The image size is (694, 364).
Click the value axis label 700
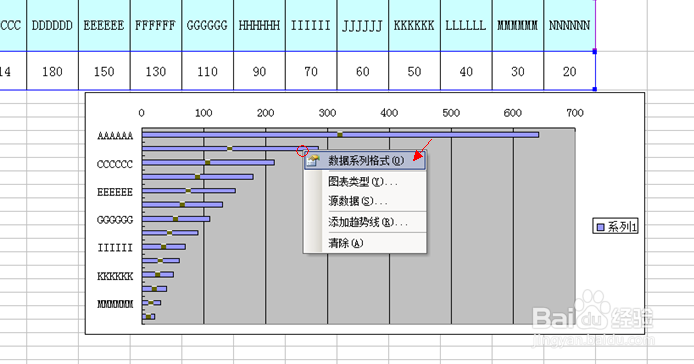(575, 113)
